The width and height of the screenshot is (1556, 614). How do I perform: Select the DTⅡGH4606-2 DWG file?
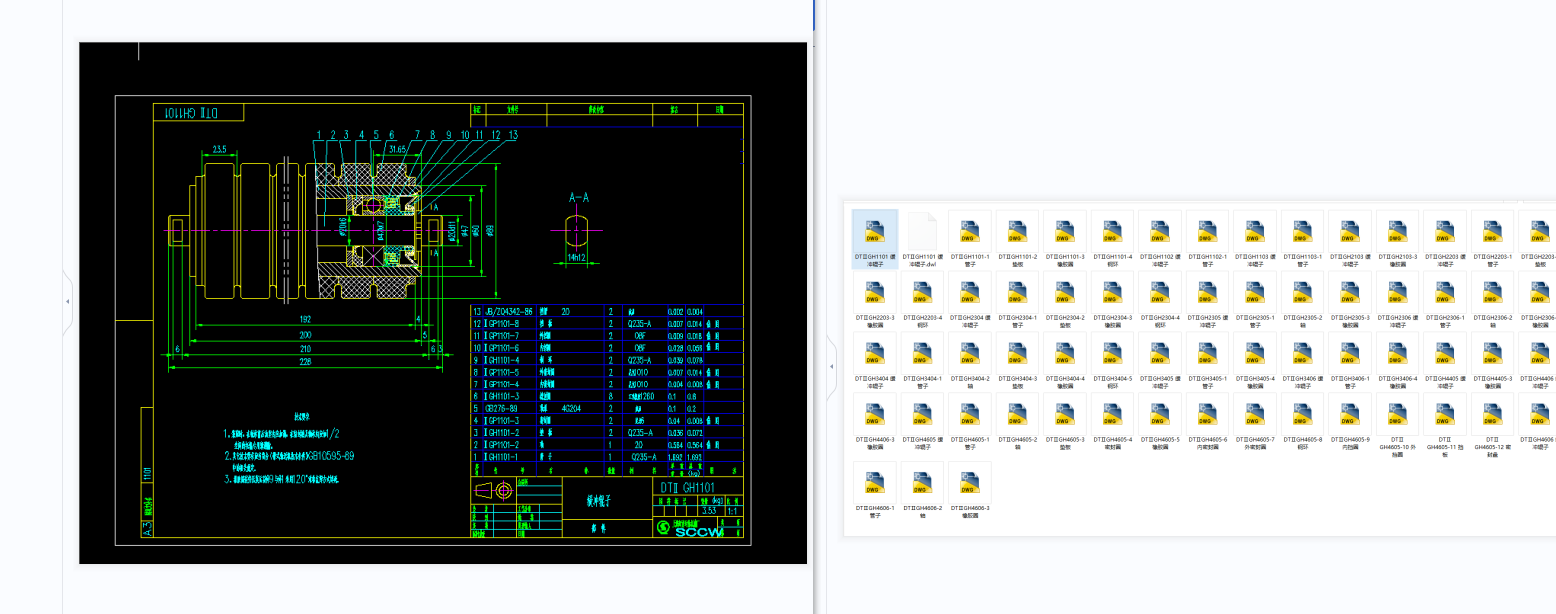(923, 490)
